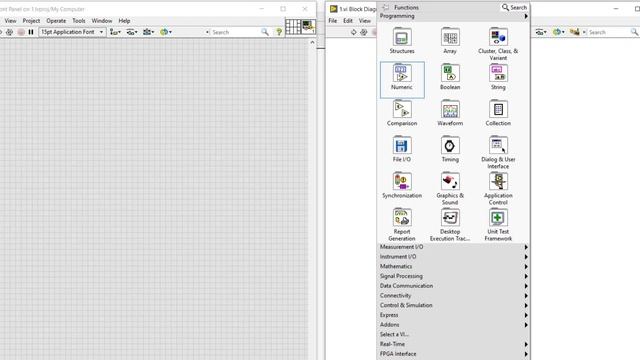
Task: Open Reorder dropdown in Block Diagram toolbar
Action: [x=558, y=32]
